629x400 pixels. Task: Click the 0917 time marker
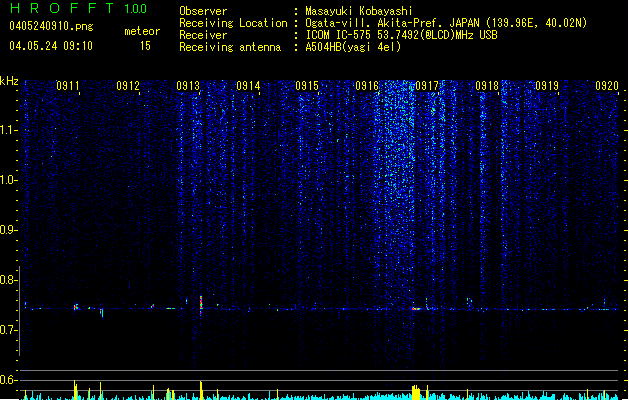(427, 86)
